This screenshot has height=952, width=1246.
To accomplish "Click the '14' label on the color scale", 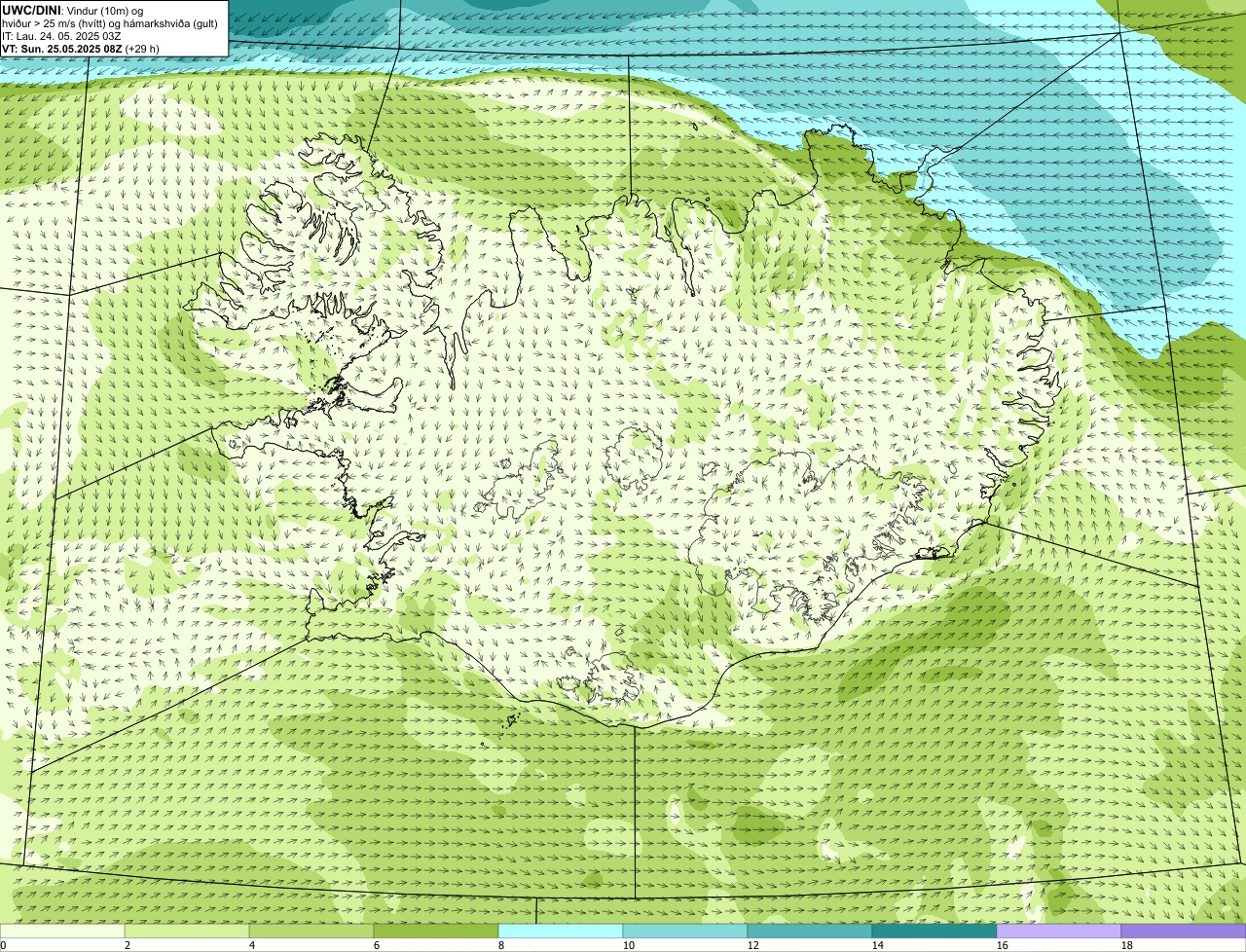I will 878,945.
